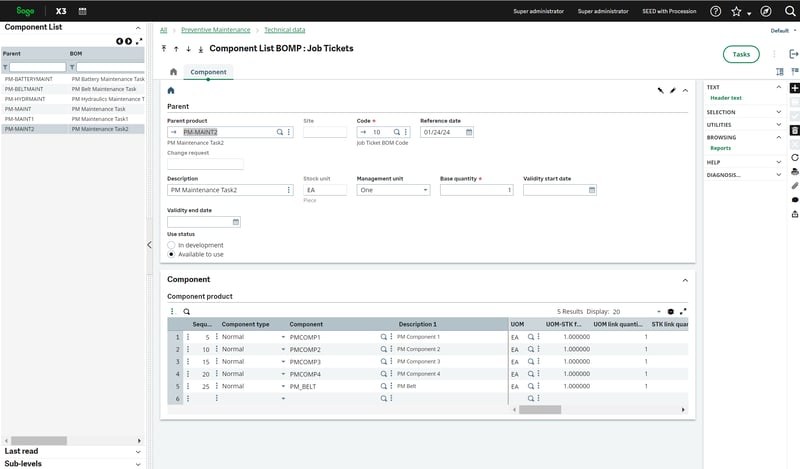Select the In development radio button
Viewport: 800px width, 469px height.
pos(171,245)
